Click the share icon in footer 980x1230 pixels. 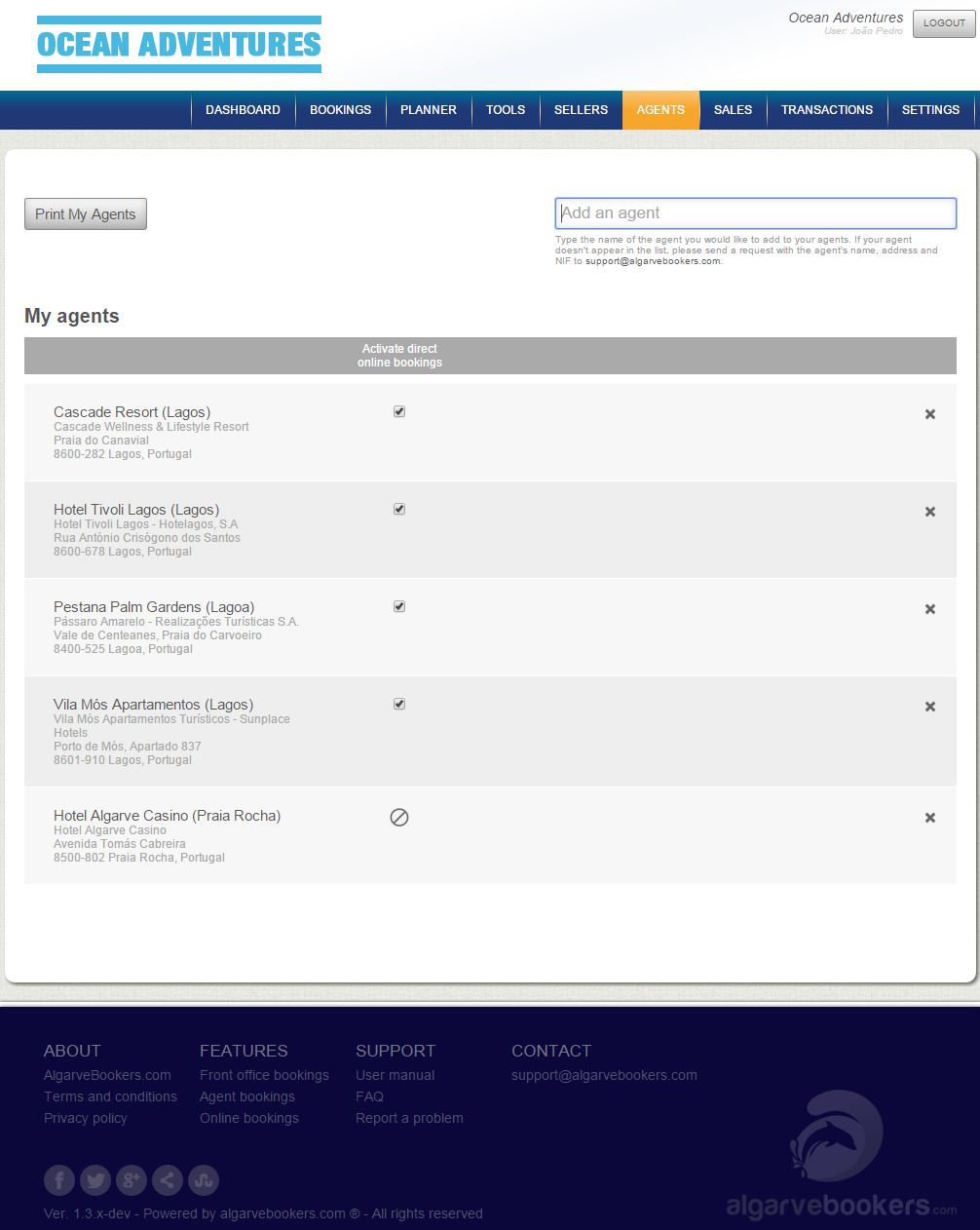[x=168, y=1180]
